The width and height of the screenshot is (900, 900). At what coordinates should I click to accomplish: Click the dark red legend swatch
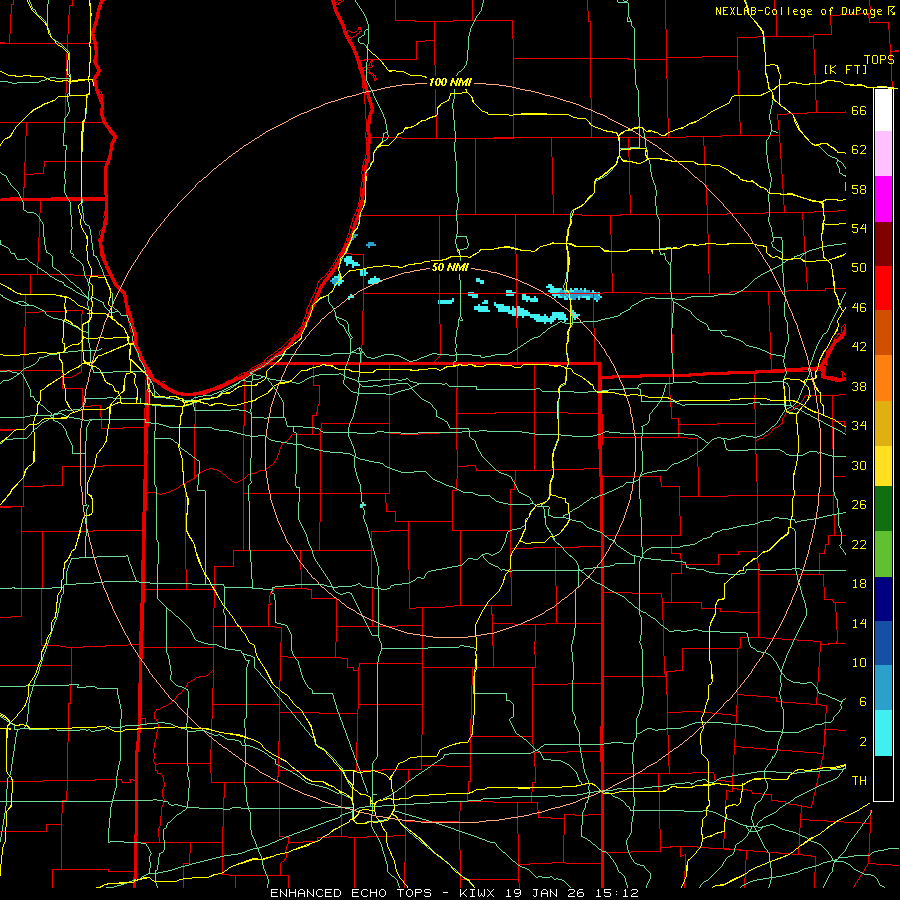click(x=883, y=244)
